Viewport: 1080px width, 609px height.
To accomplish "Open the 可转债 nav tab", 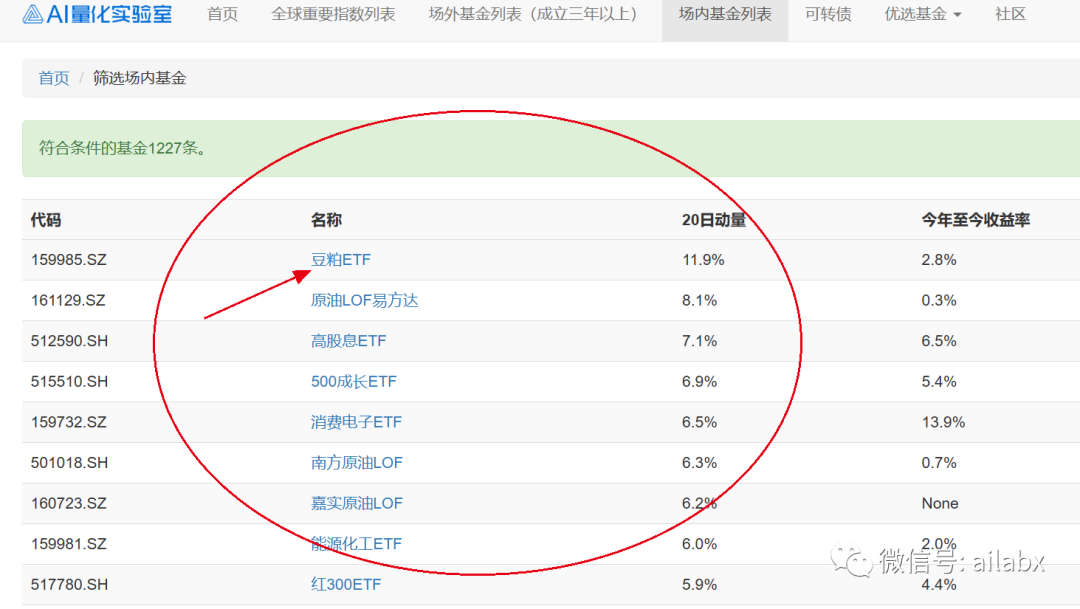I will [828, 14].
